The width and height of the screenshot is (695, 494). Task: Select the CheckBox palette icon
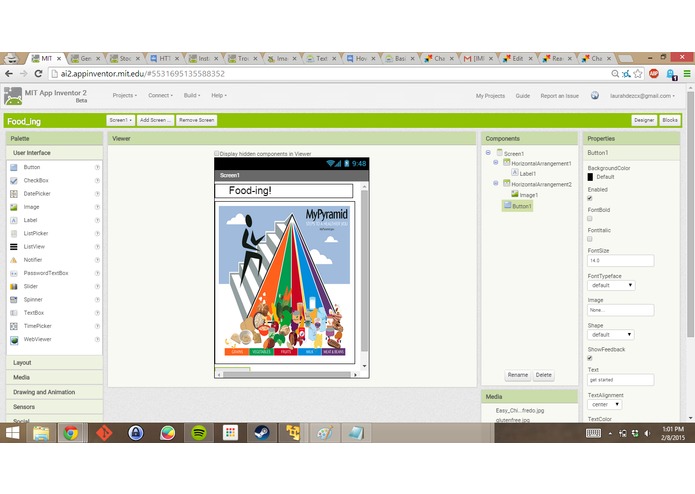pos(14,181)
